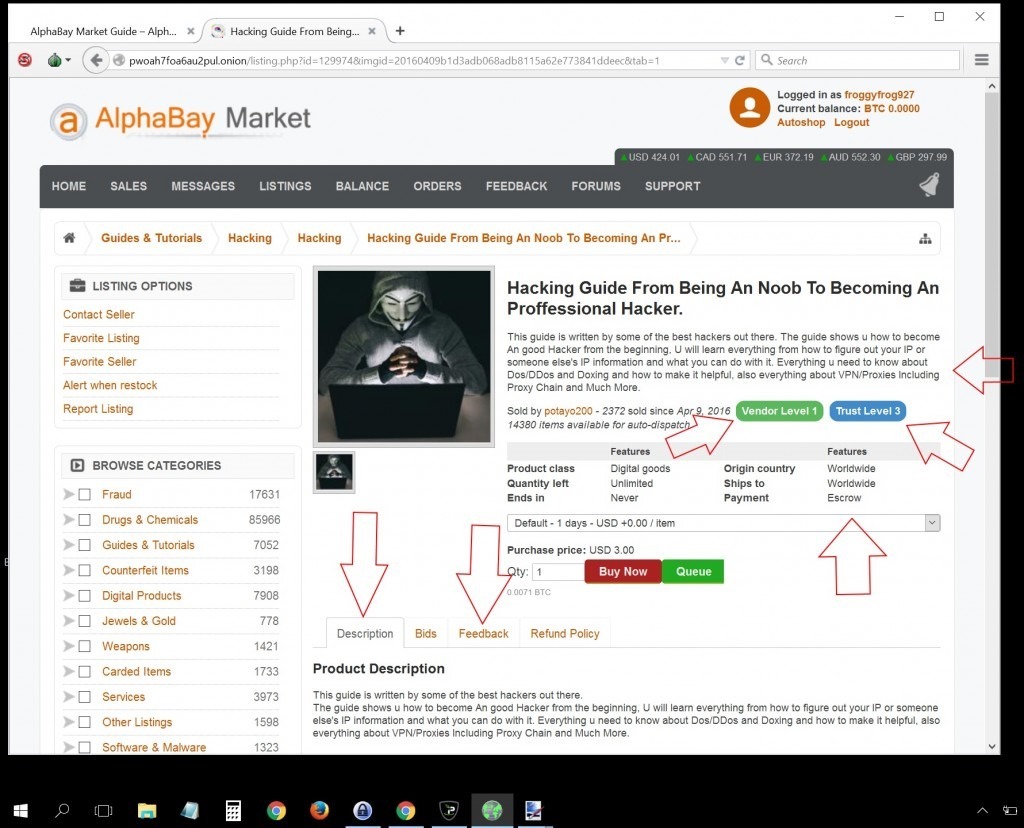Expand the Digital Products category arrow
Viewport: 1024px width, 828px height.
click(x=68, y=596)
